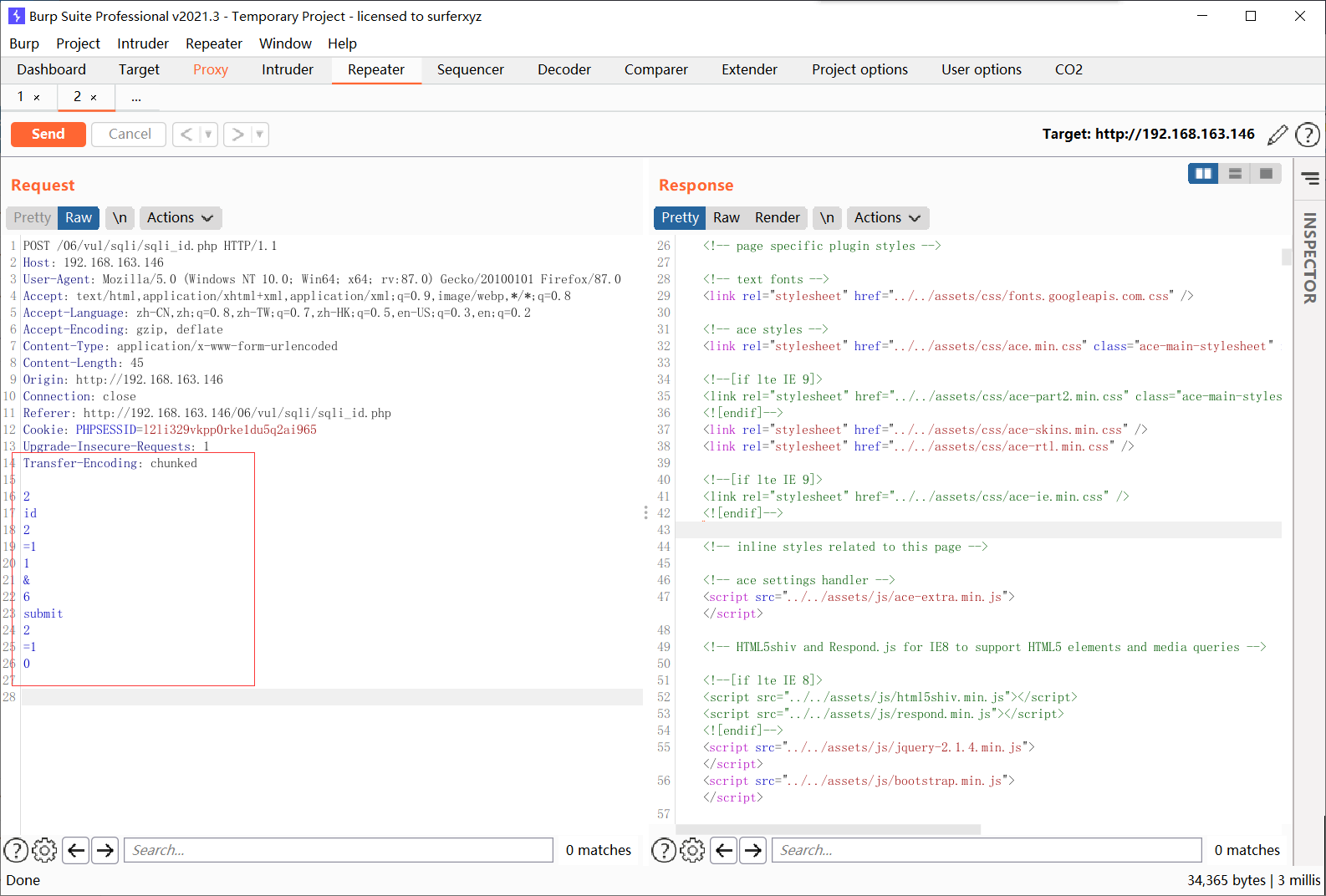This screenshot has height=896, width=1326.
Task: Close Repeater request tab 1
Action: [x=37, y=98]
